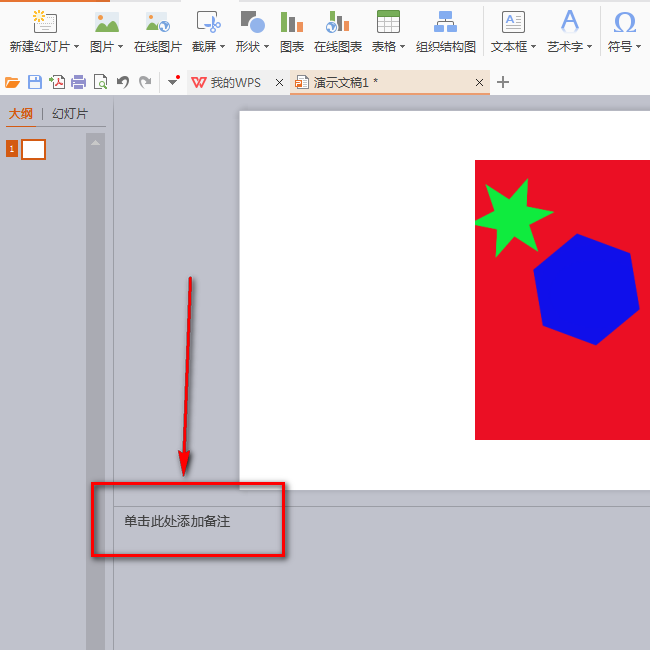Add a new document tab with plus
Viewport: 650px width, 650px height.
[503, 82]
